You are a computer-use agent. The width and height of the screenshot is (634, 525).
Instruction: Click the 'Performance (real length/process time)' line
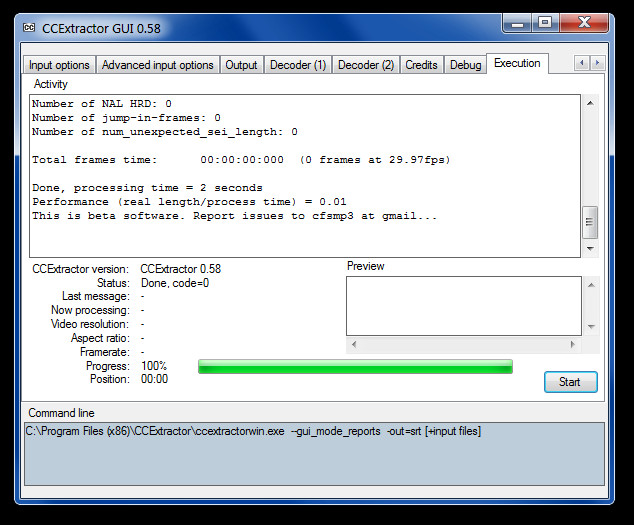coord(189,202)
